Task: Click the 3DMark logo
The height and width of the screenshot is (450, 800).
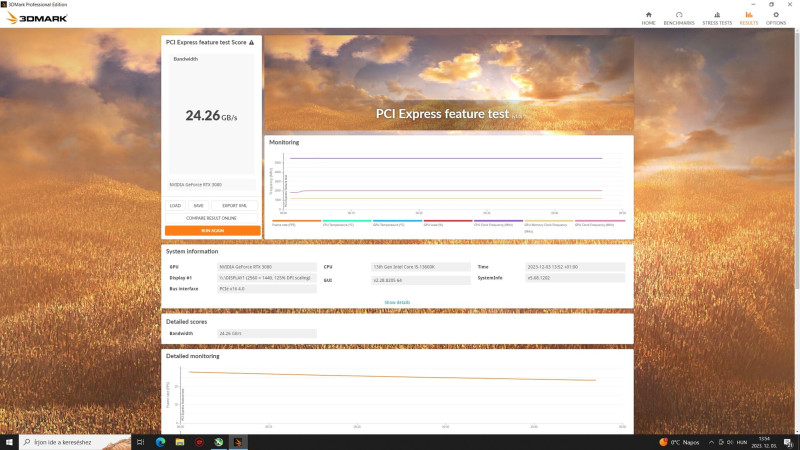Action: 37,18
